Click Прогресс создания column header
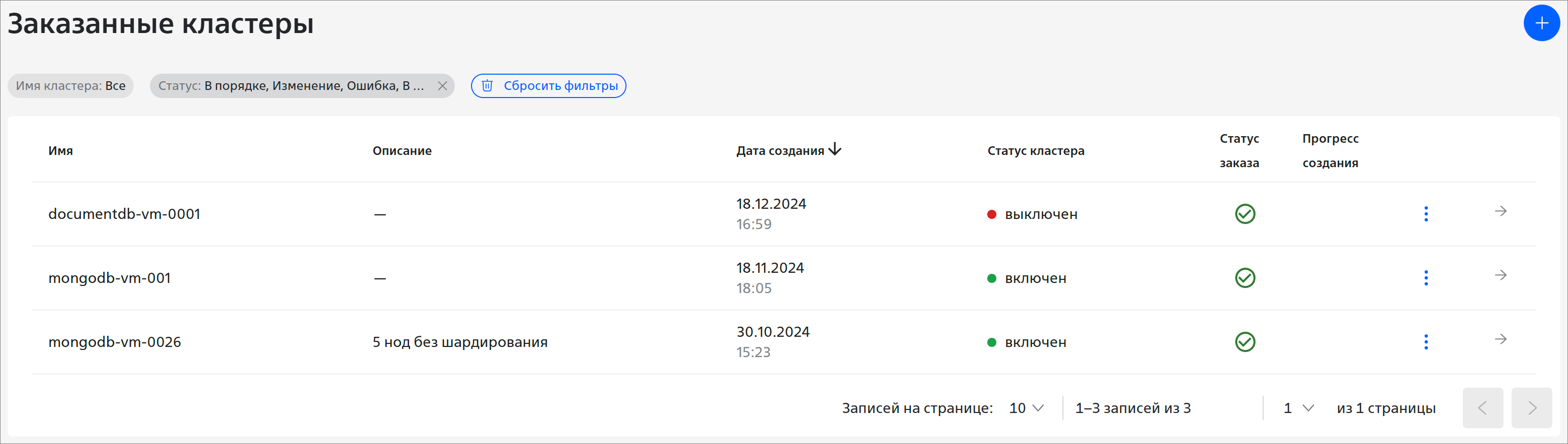The height and width of the screenshot is (444, 1568). 1330,151
